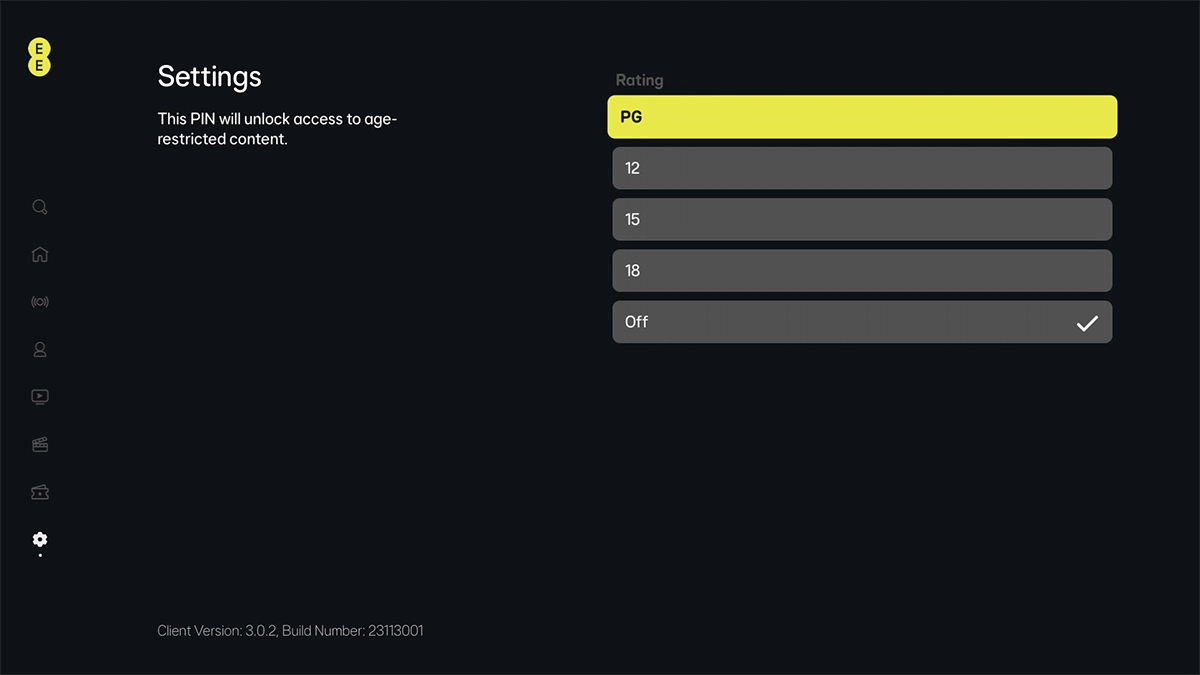
Task: Choose the 18 age rating
Action: [862, 270]
